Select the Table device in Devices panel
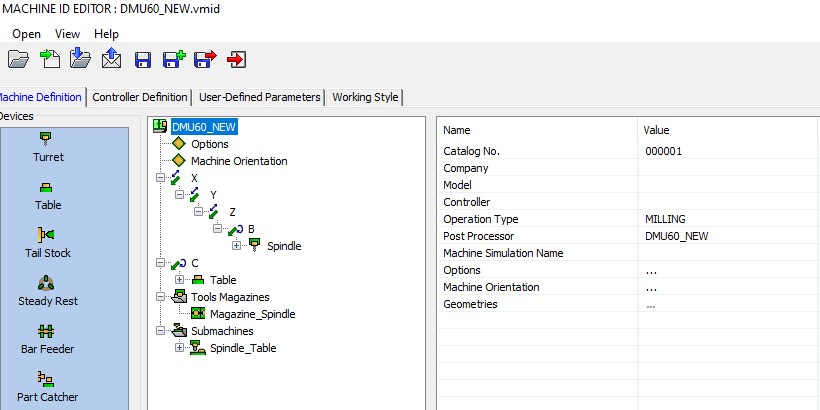The image size is (820, 410). click(x=48, y=194)
